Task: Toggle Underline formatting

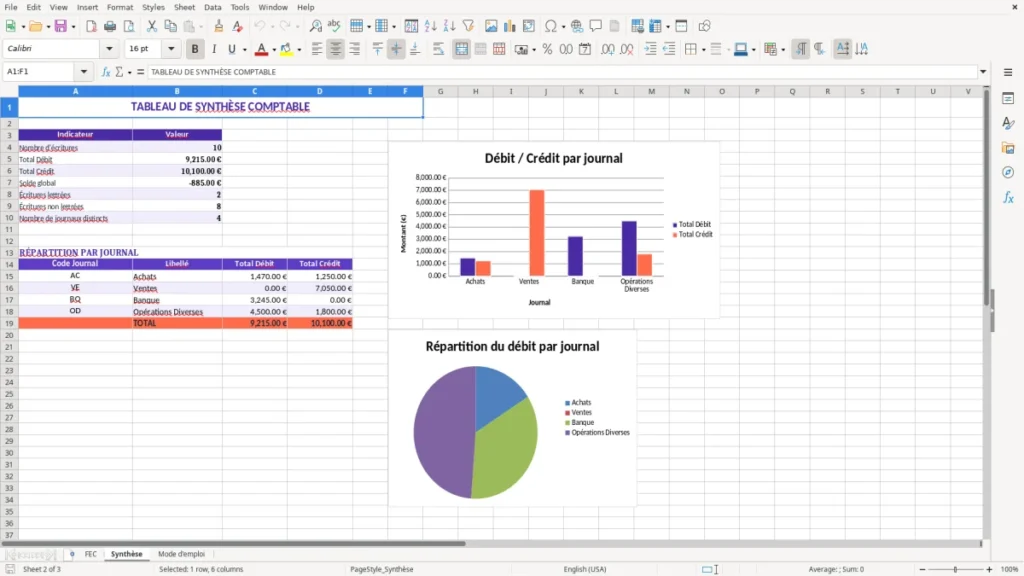Action: 231,49
